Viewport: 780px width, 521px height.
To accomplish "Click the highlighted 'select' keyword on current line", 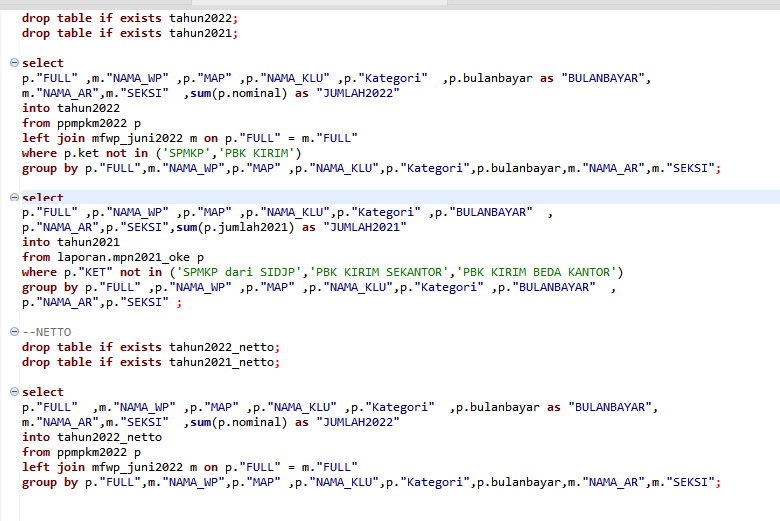I will pos(43,198).
